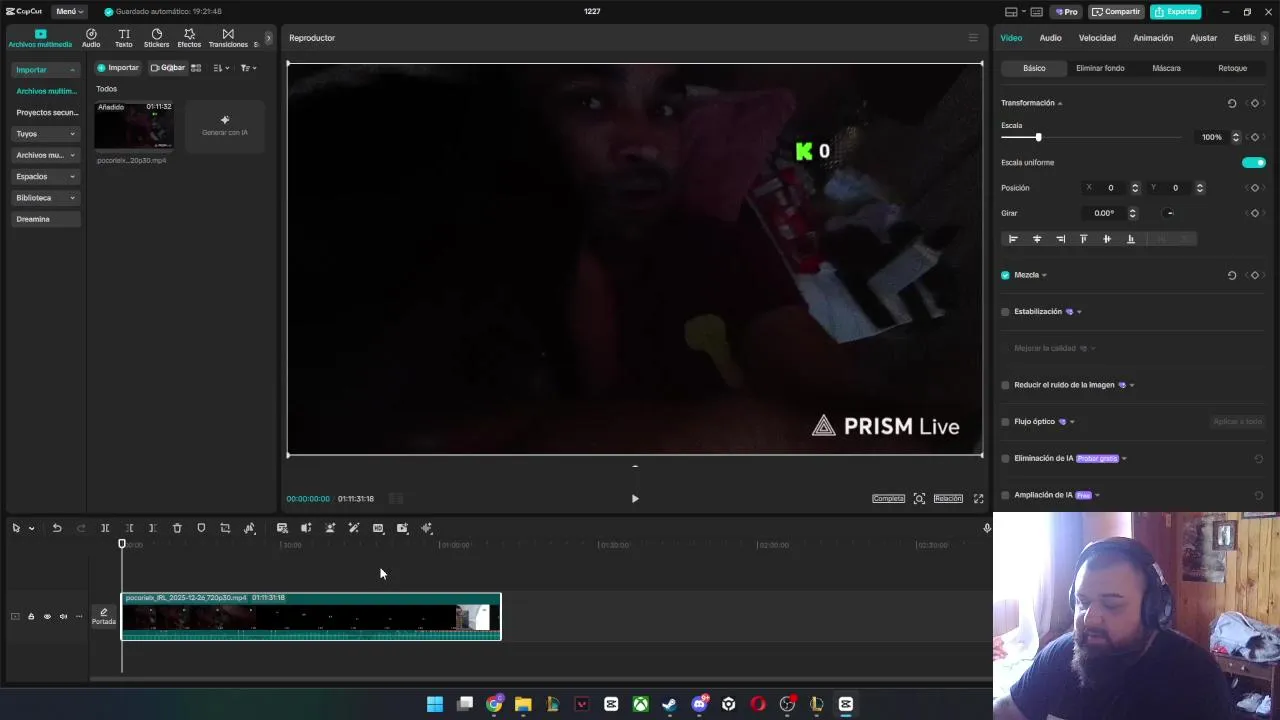Enter fullscreen preview icon

coord(978,498)
